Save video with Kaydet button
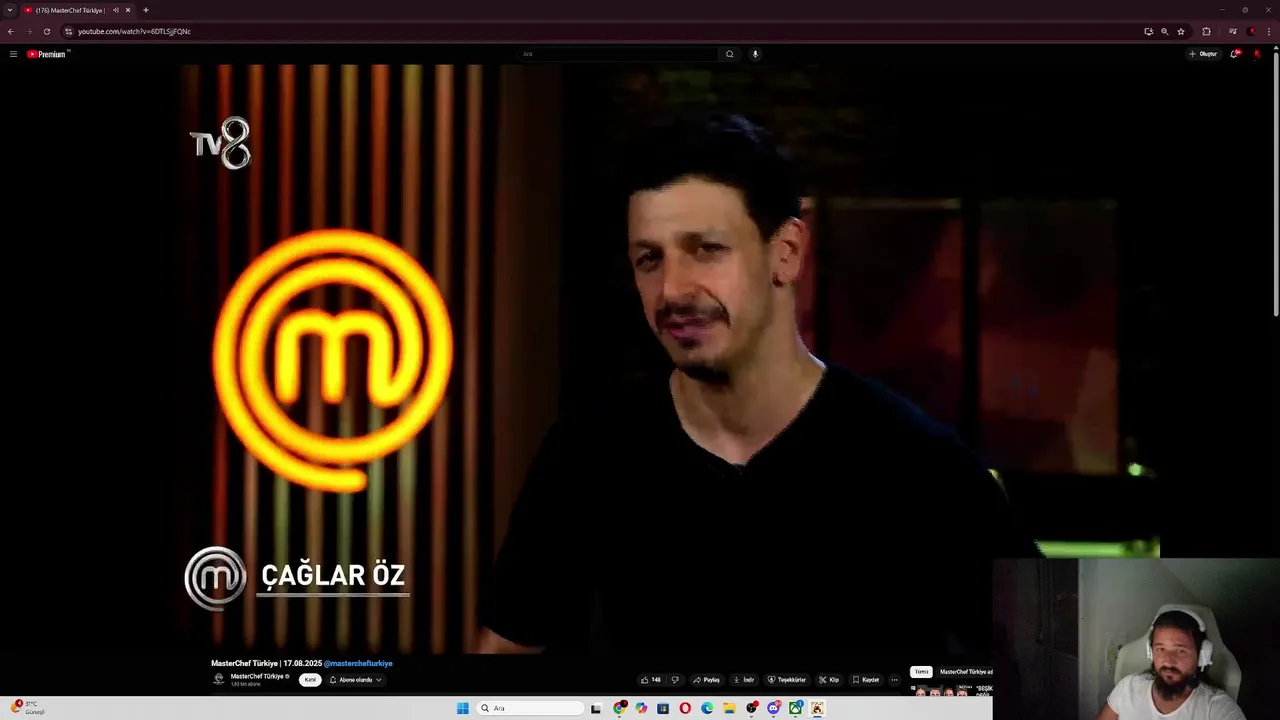The image size is (1280, 720). 866,680
